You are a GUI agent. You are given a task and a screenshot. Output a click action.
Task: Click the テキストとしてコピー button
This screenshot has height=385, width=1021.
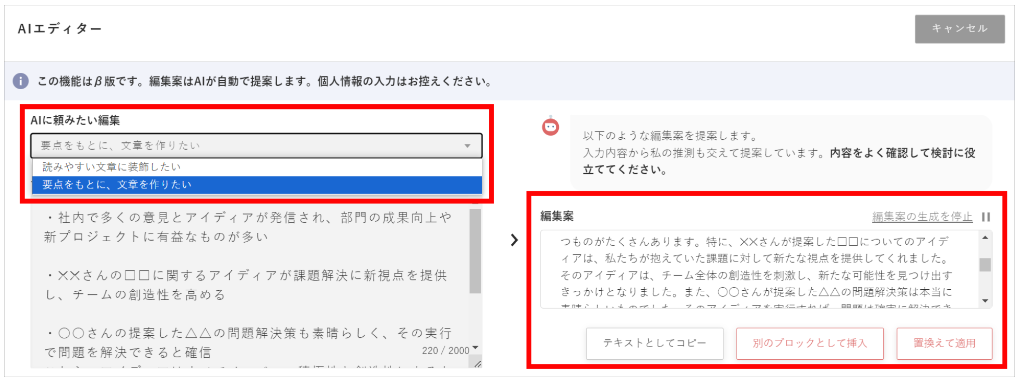654,343
